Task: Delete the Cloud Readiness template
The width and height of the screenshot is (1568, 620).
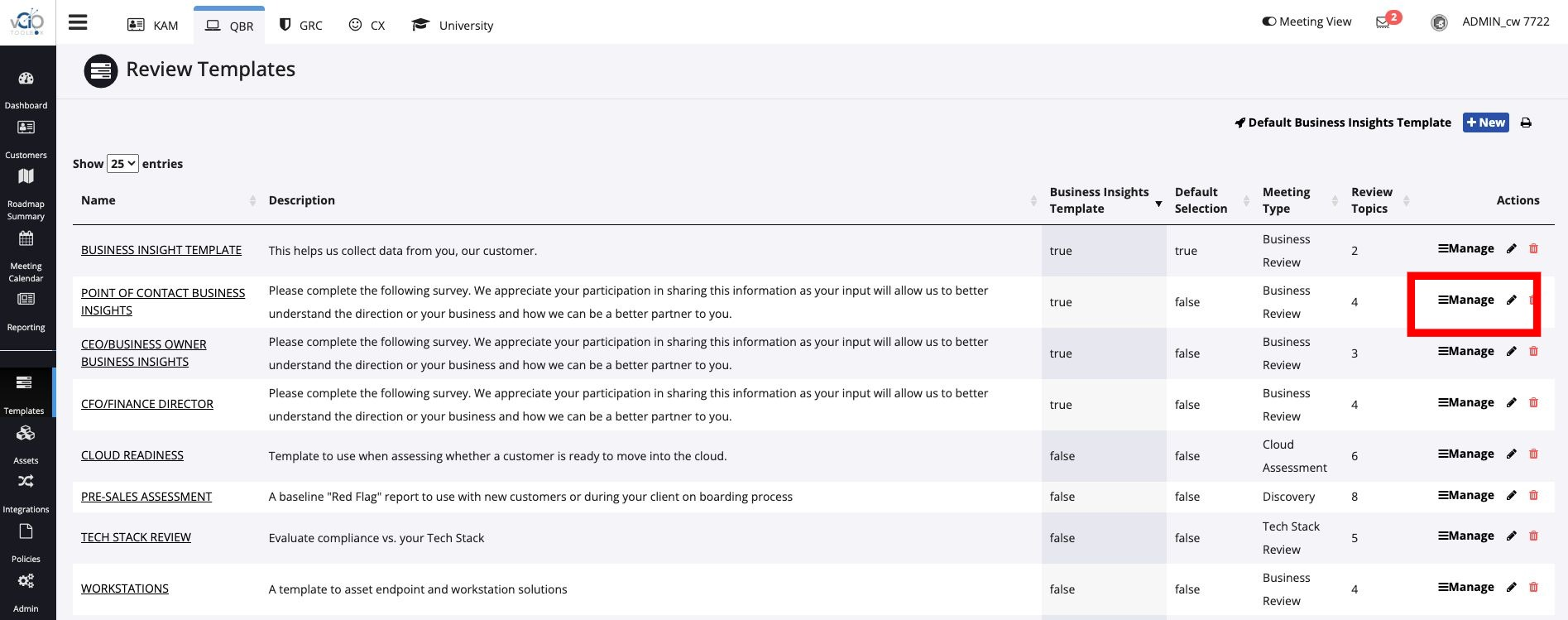Action: coord(1533,454)
